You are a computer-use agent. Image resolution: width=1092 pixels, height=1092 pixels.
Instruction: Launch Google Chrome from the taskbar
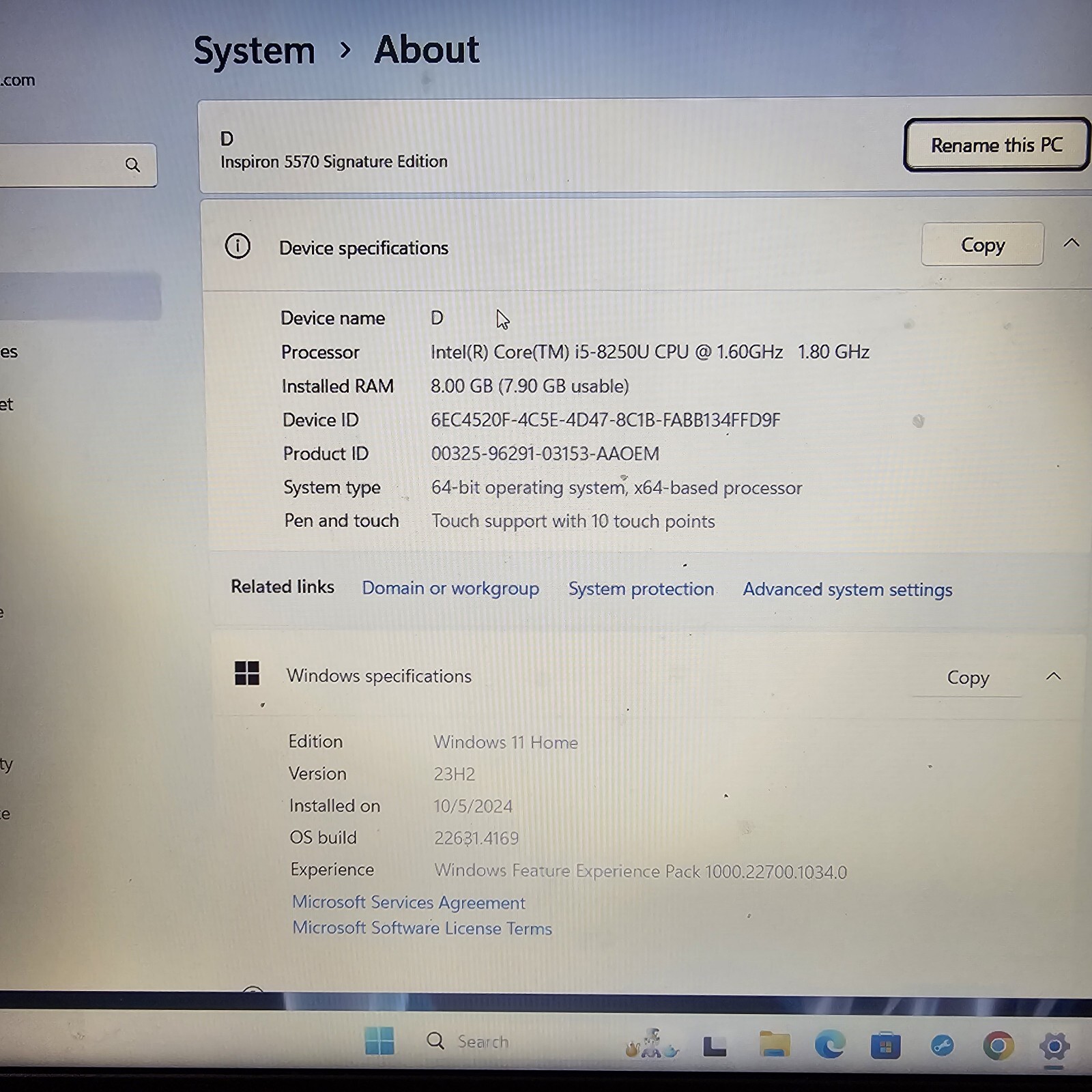pos(998,1046)
